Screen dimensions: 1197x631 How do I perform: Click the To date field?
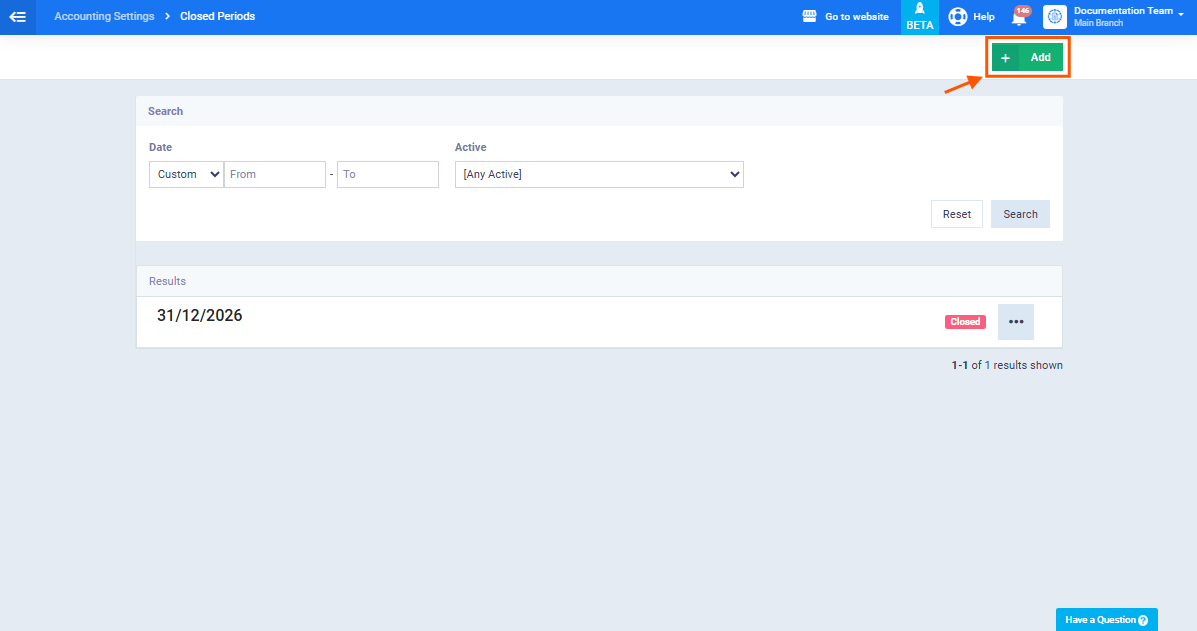388,174
